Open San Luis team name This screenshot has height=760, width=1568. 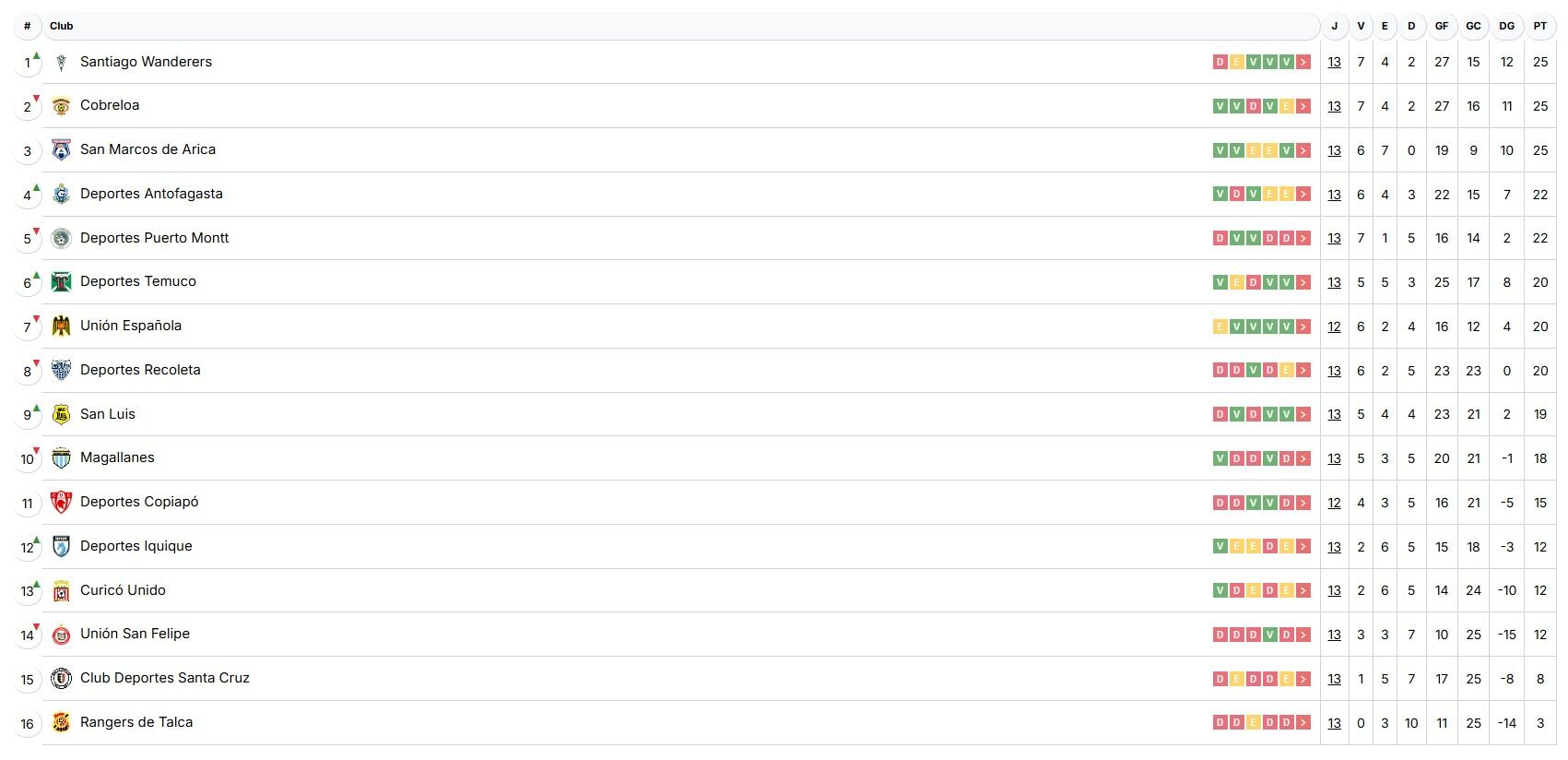click(x=108, y=414)
